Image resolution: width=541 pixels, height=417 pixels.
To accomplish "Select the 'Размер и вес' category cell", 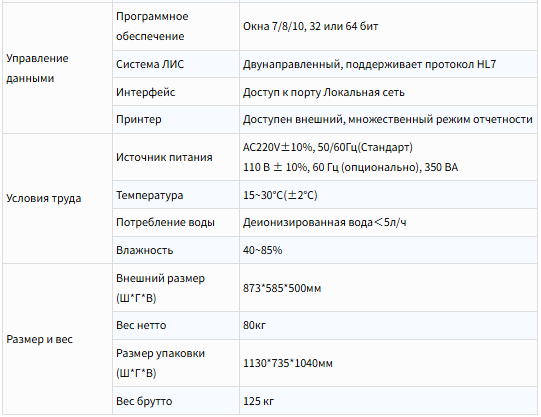I will 57,339.
